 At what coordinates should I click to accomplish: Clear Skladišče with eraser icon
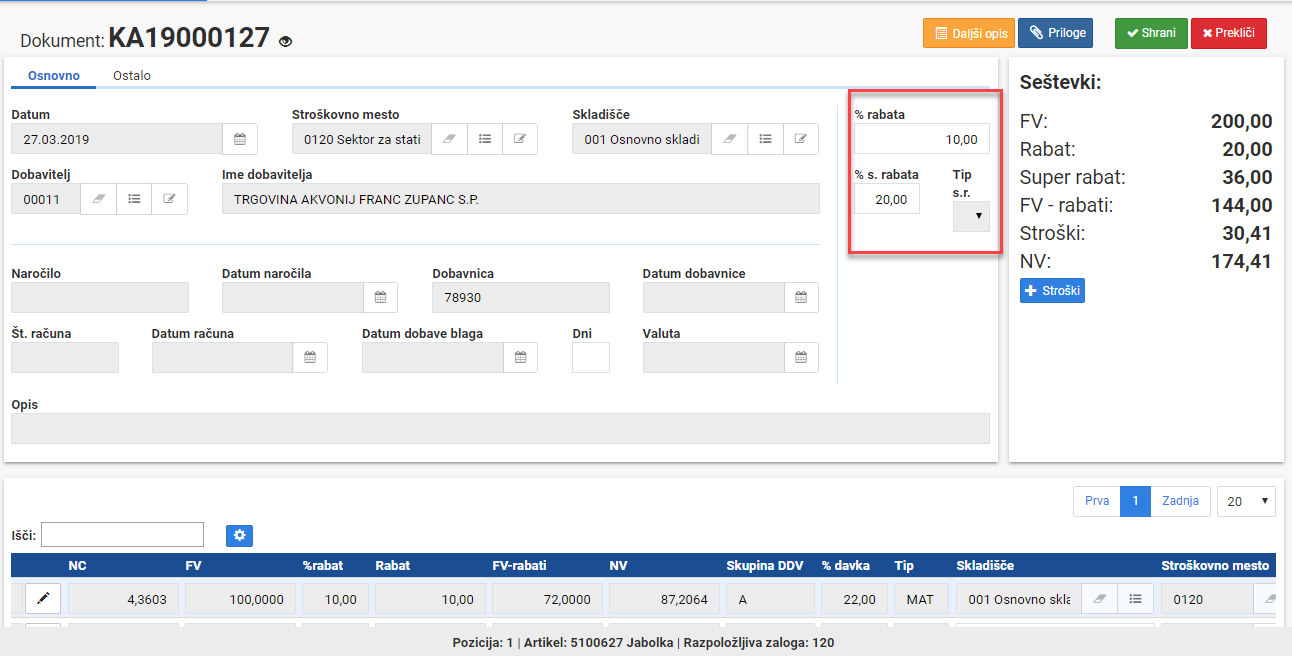(x=729, y=139)
